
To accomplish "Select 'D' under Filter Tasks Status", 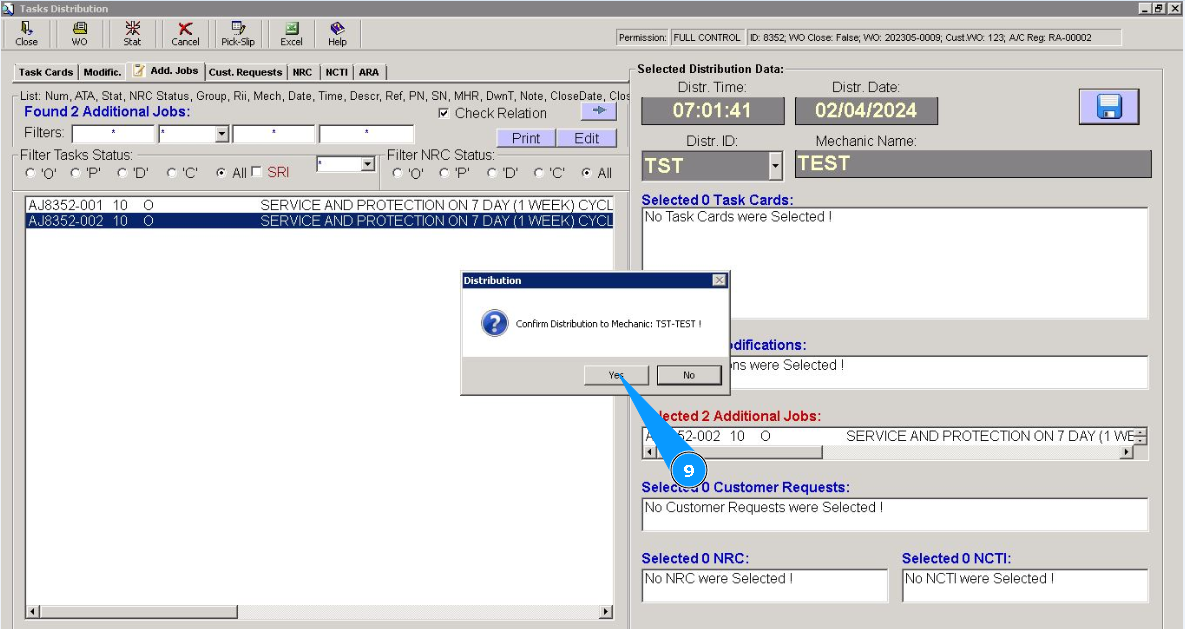I will click(122, 173).
